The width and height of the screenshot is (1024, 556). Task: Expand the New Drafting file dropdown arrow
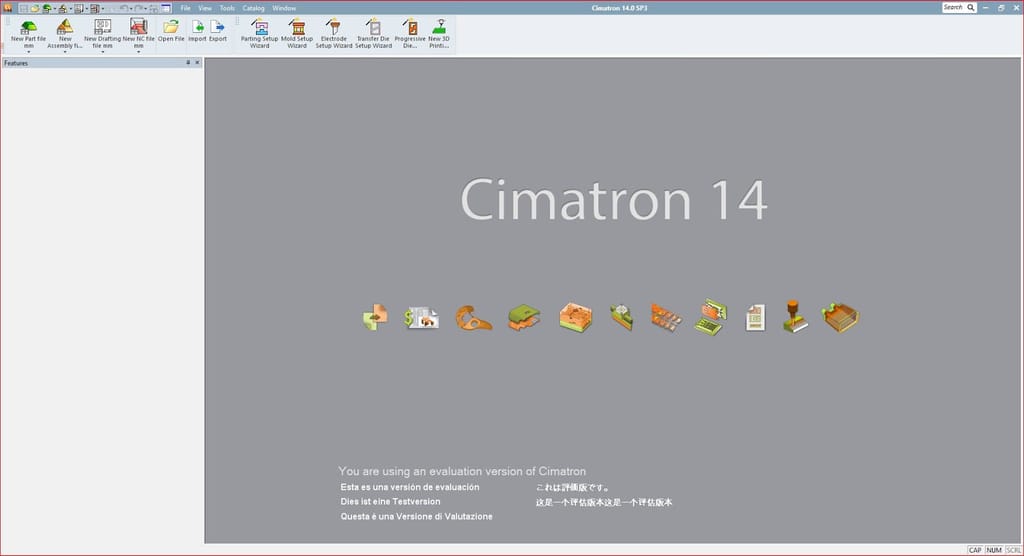(103, 52)
